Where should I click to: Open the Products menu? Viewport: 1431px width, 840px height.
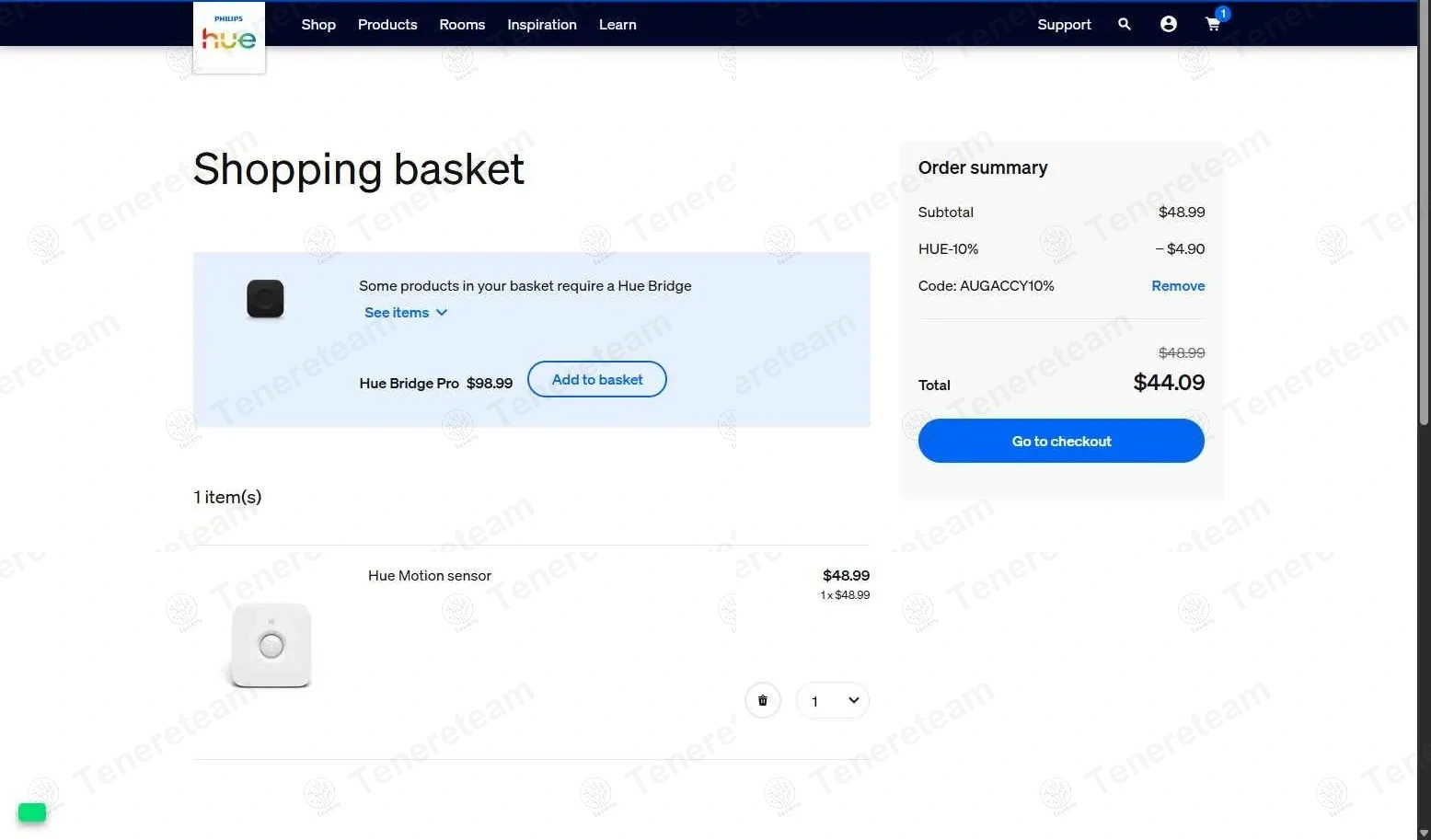(x=387, y=25)
